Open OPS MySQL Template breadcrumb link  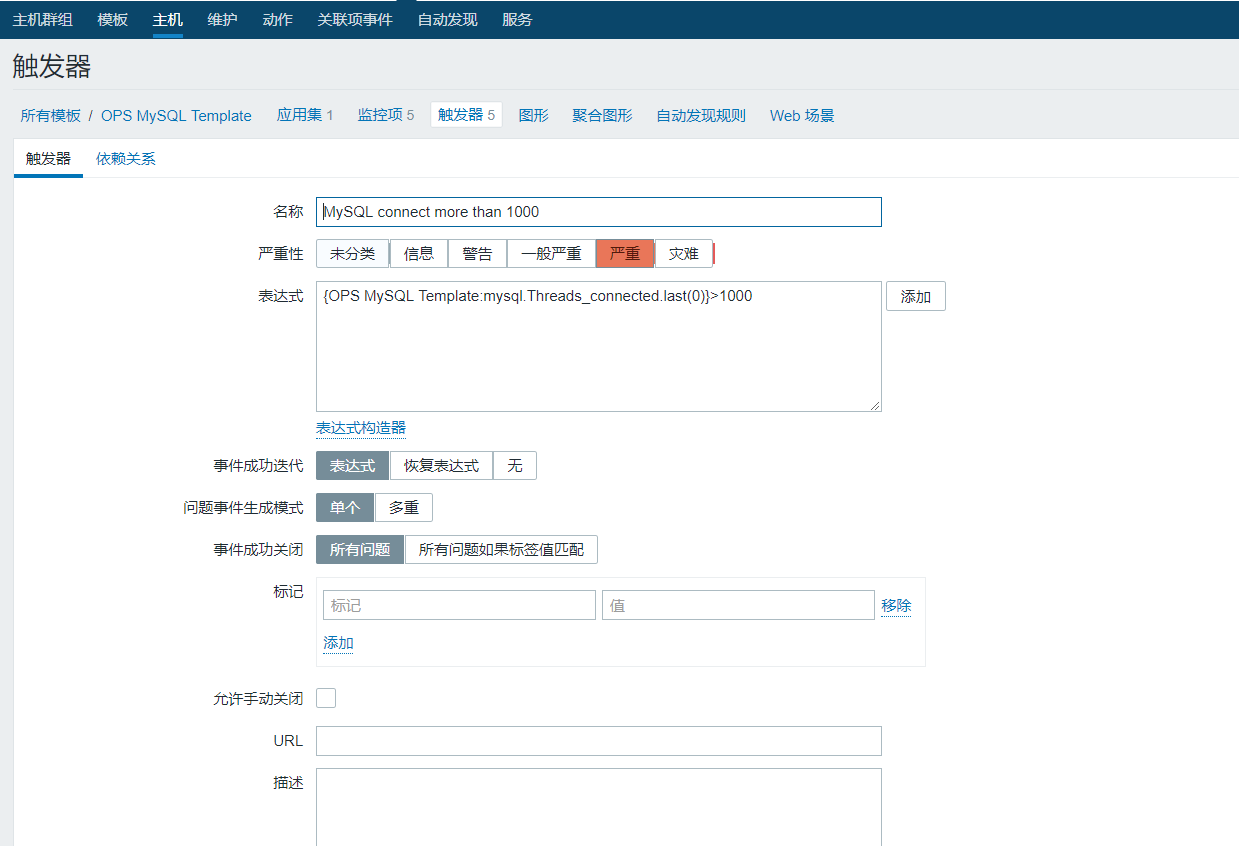click(x=176, y=115)
